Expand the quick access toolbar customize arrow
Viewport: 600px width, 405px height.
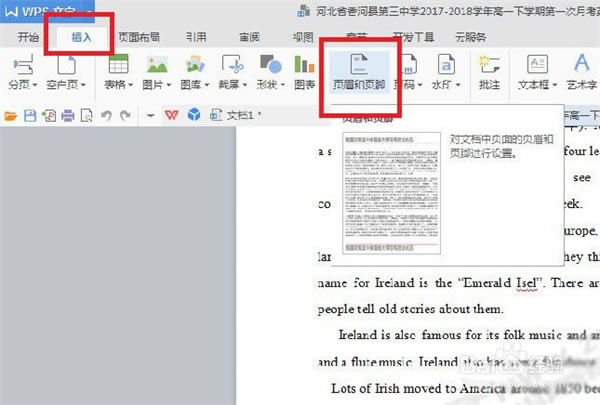(150, 115)
